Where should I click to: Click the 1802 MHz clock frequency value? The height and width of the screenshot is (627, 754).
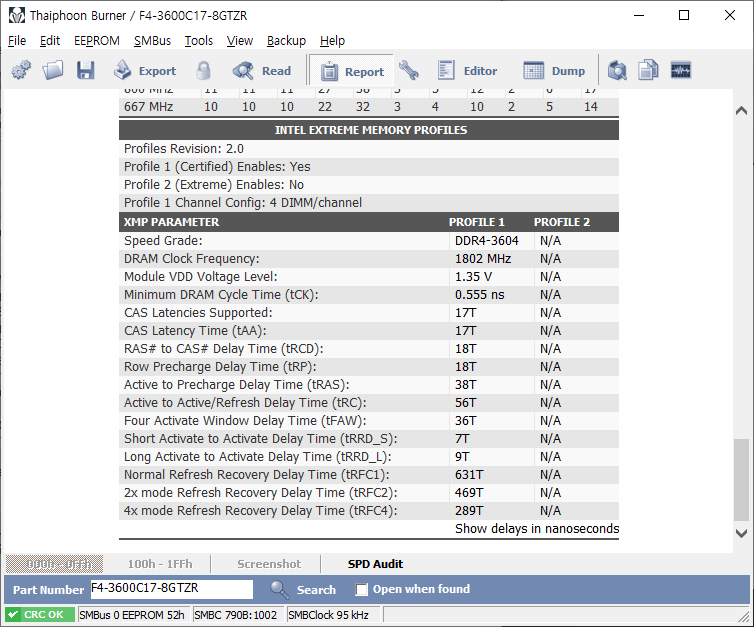(x=483, y=259)
